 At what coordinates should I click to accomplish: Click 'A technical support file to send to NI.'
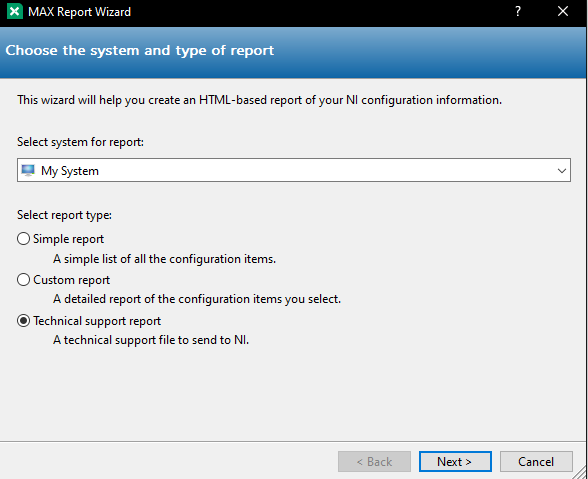[x=151, y=340]
